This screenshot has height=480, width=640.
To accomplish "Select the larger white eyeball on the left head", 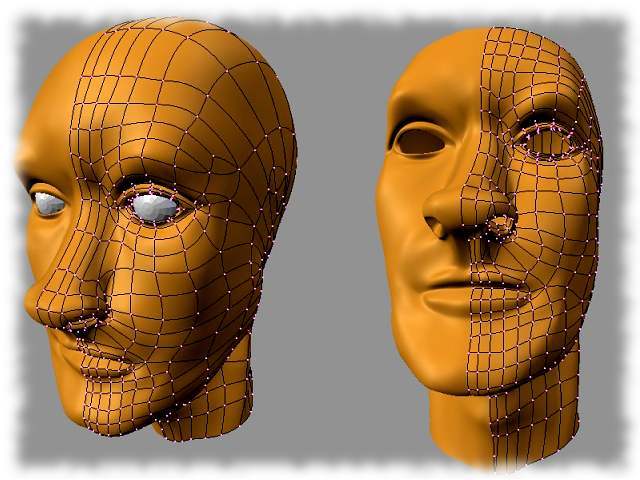I will [x=155, y=207].
